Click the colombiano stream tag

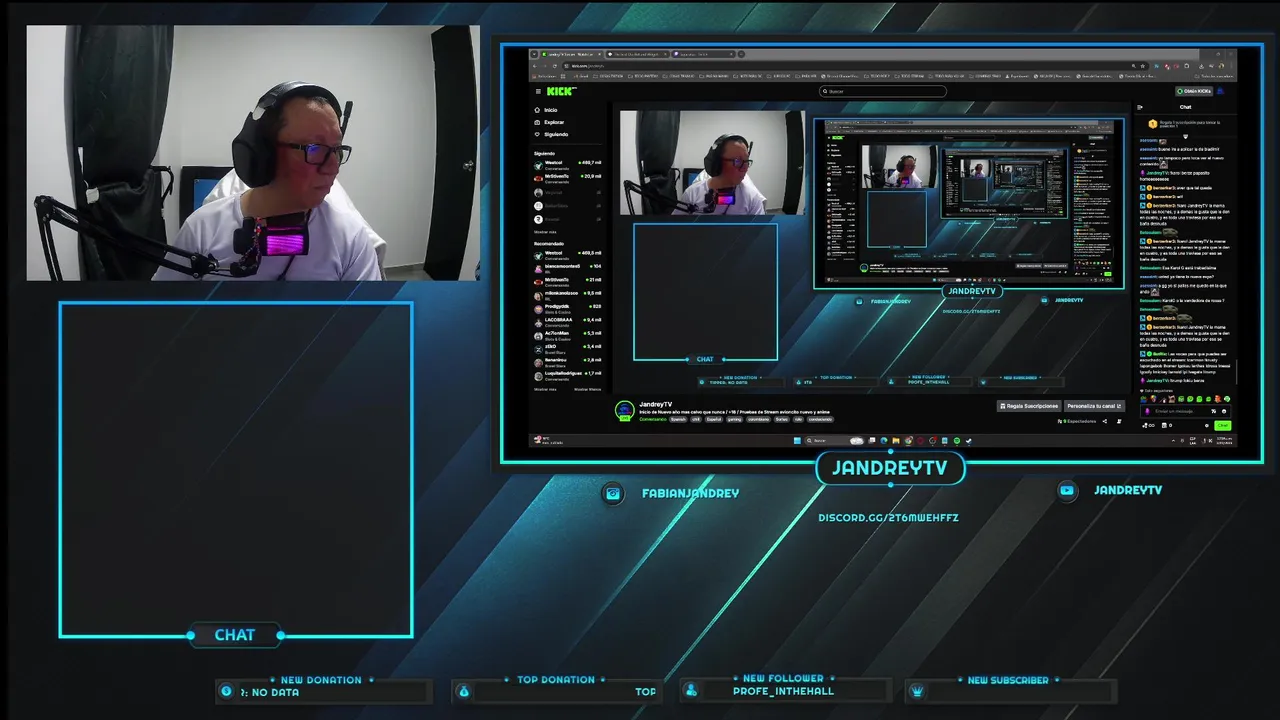(758, 419)
